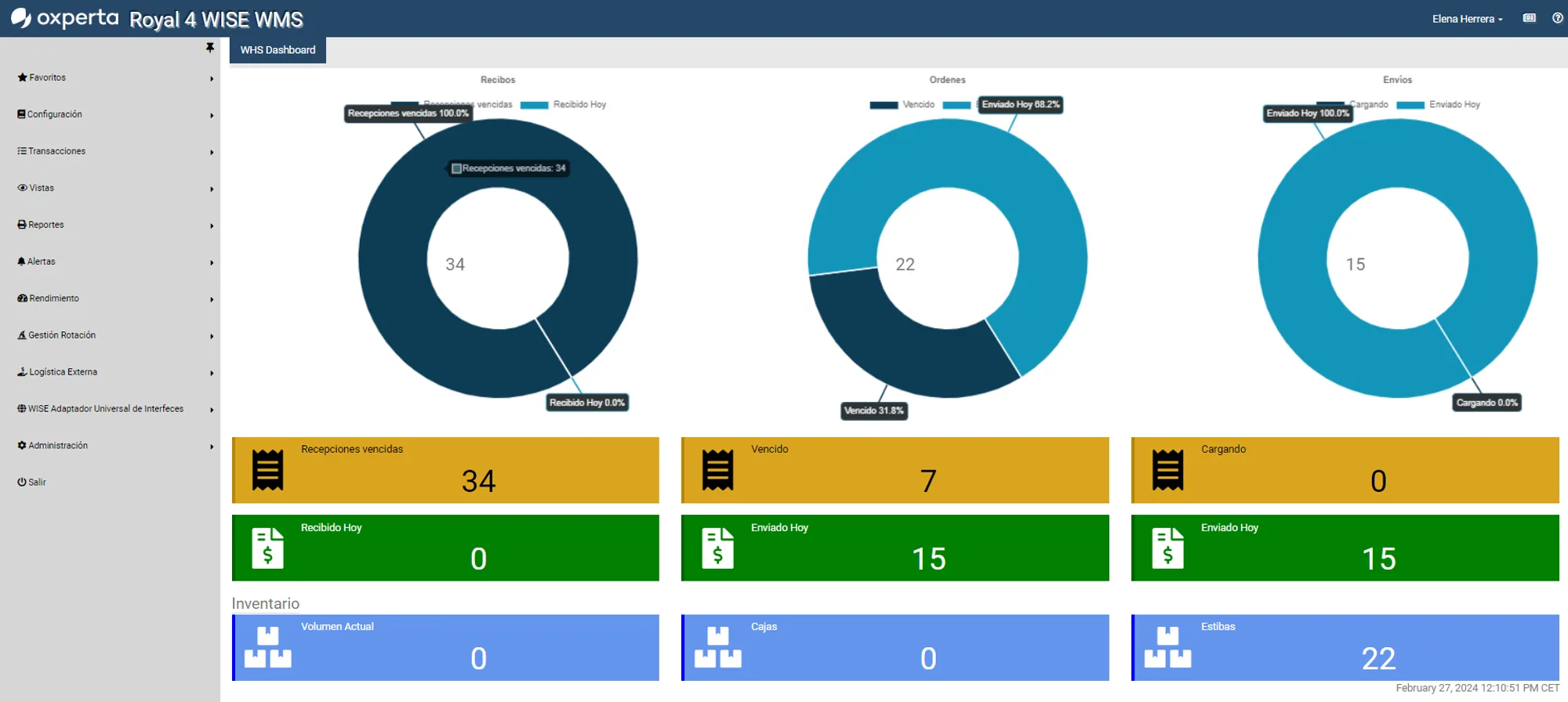Screen dimensions: 1568x702
Task: Expand the Administración menu arrow
Action: tap(212, 447)
